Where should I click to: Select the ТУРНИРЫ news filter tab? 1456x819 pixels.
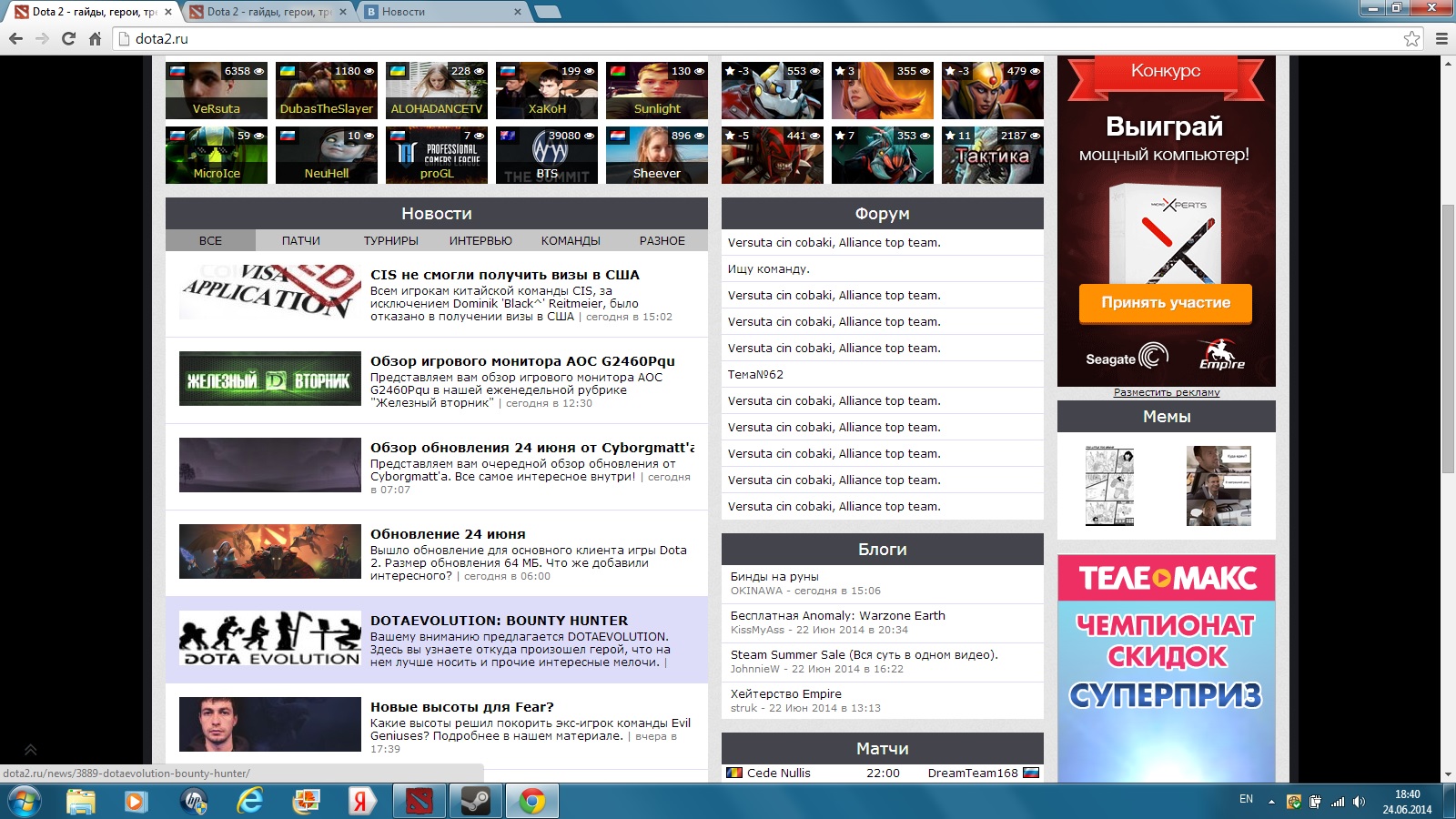390,241
